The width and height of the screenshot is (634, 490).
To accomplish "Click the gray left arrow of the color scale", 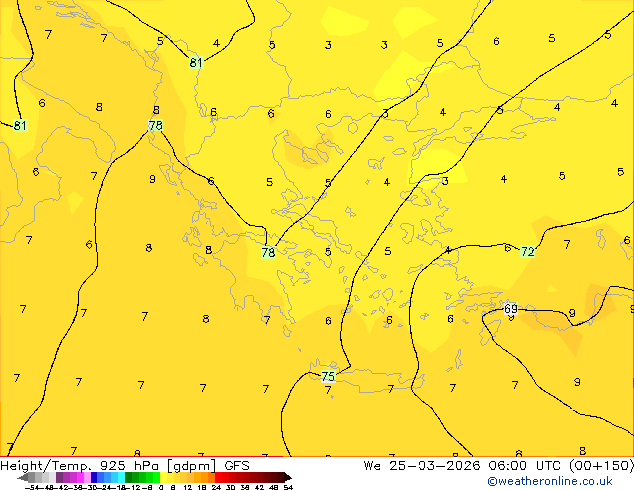I will tap(23, 478).
